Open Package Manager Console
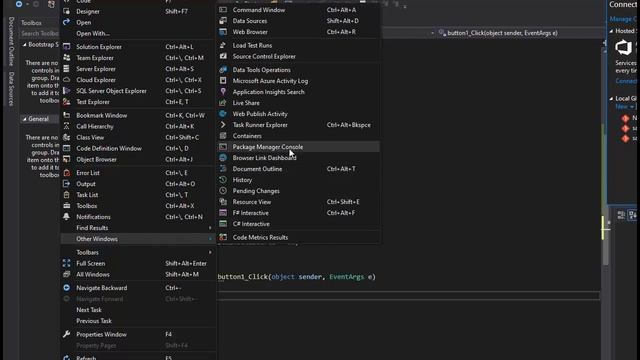Screen dimensions: 640x360 298,147
